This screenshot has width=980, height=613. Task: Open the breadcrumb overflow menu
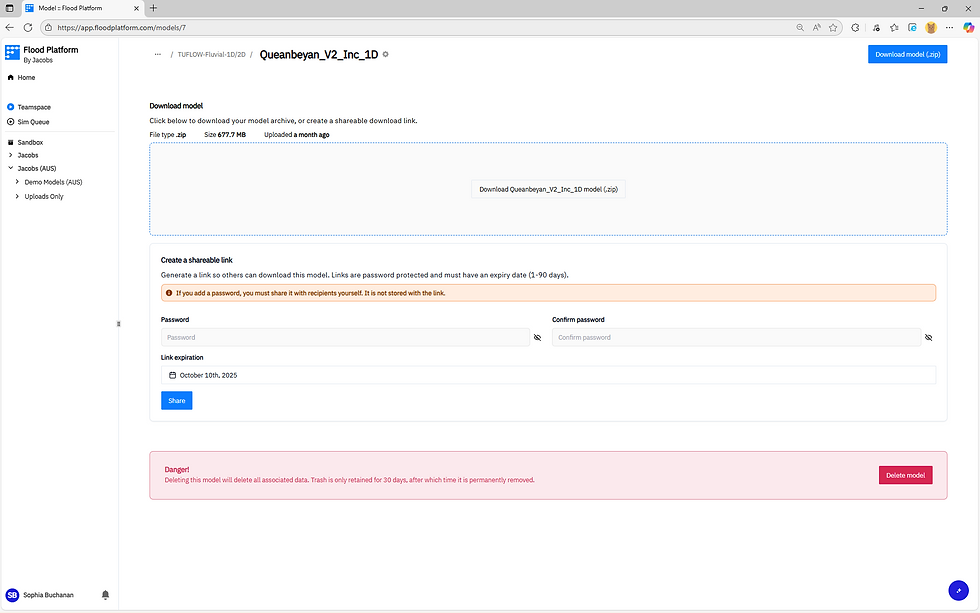[157, 55]
